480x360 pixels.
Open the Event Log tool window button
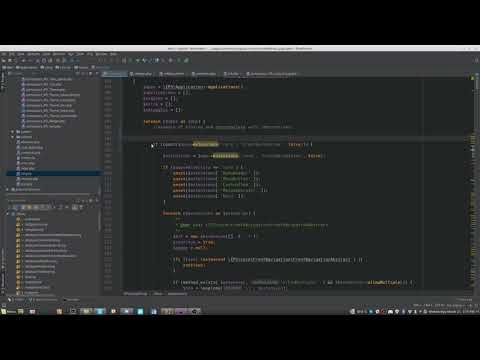pyautogui.click(x=464, y=300)
